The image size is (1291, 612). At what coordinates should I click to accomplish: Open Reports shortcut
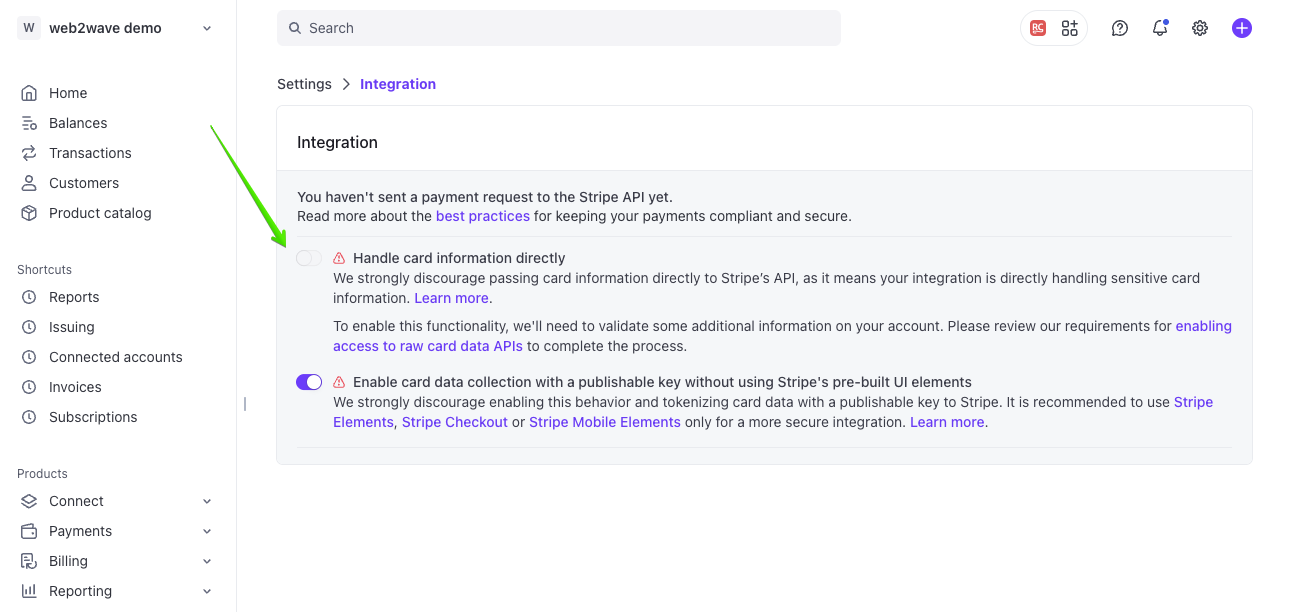74,297
